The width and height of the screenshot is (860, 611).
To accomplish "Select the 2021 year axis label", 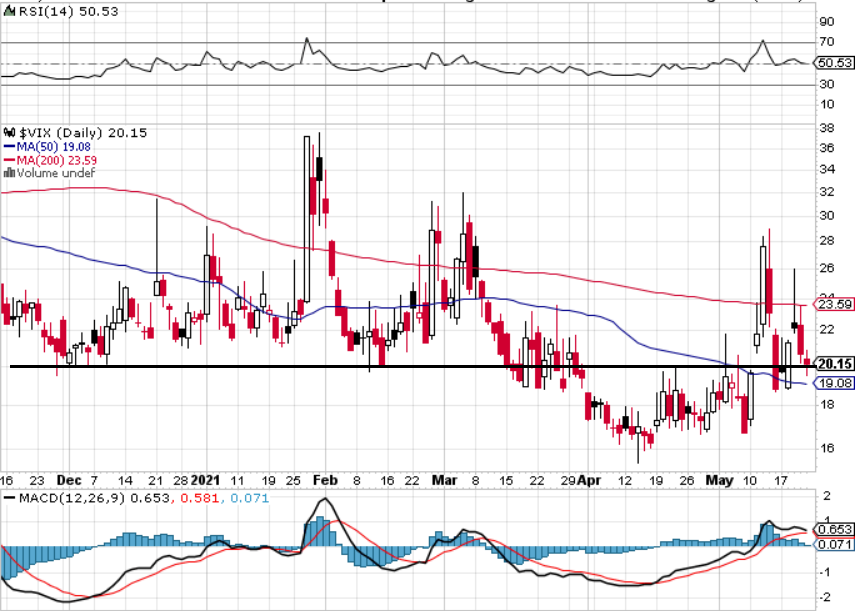I will pyautogui.click(x=205, y=480).
